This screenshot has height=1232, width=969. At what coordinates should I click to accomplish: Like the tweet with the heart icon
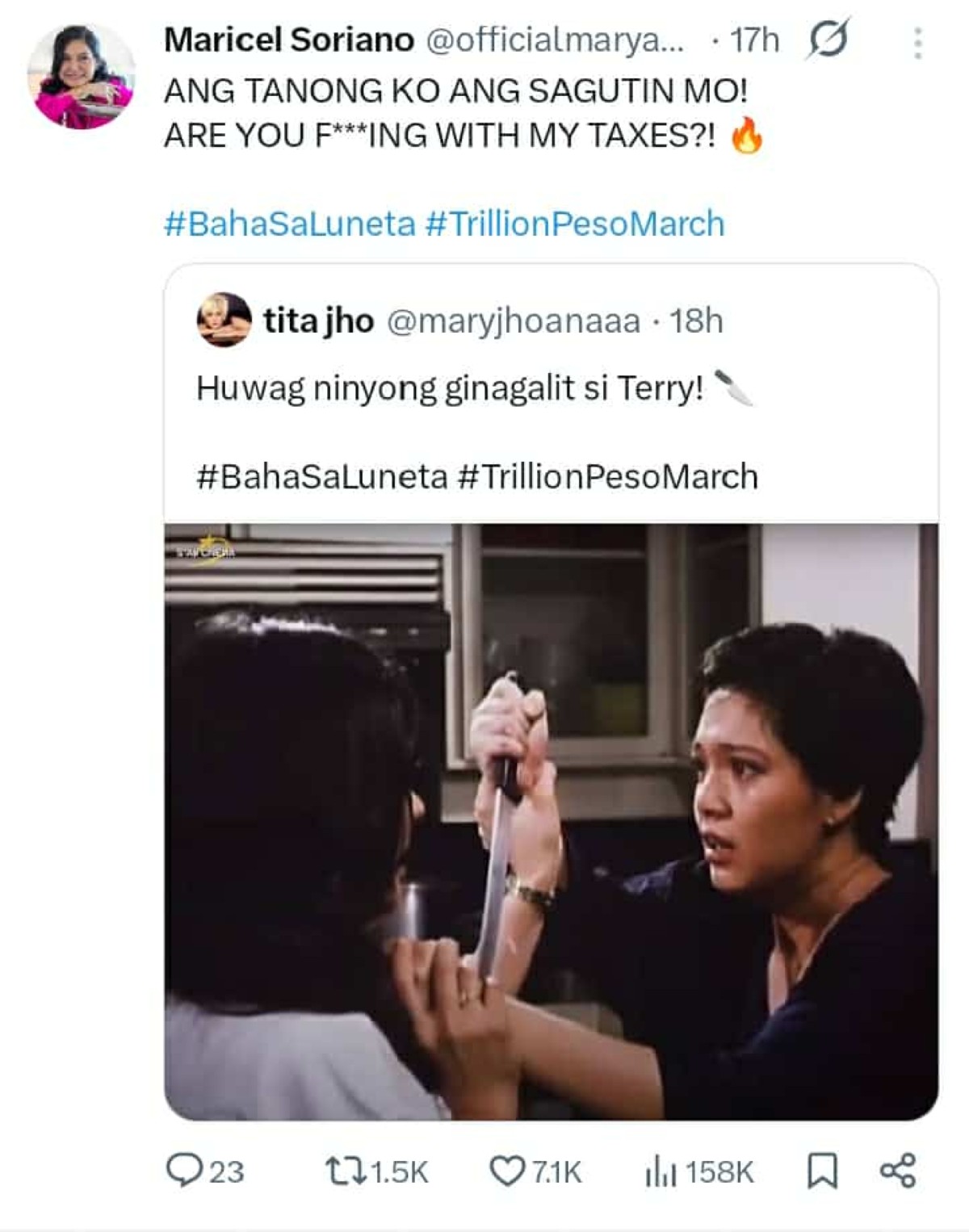[507, 1171]
